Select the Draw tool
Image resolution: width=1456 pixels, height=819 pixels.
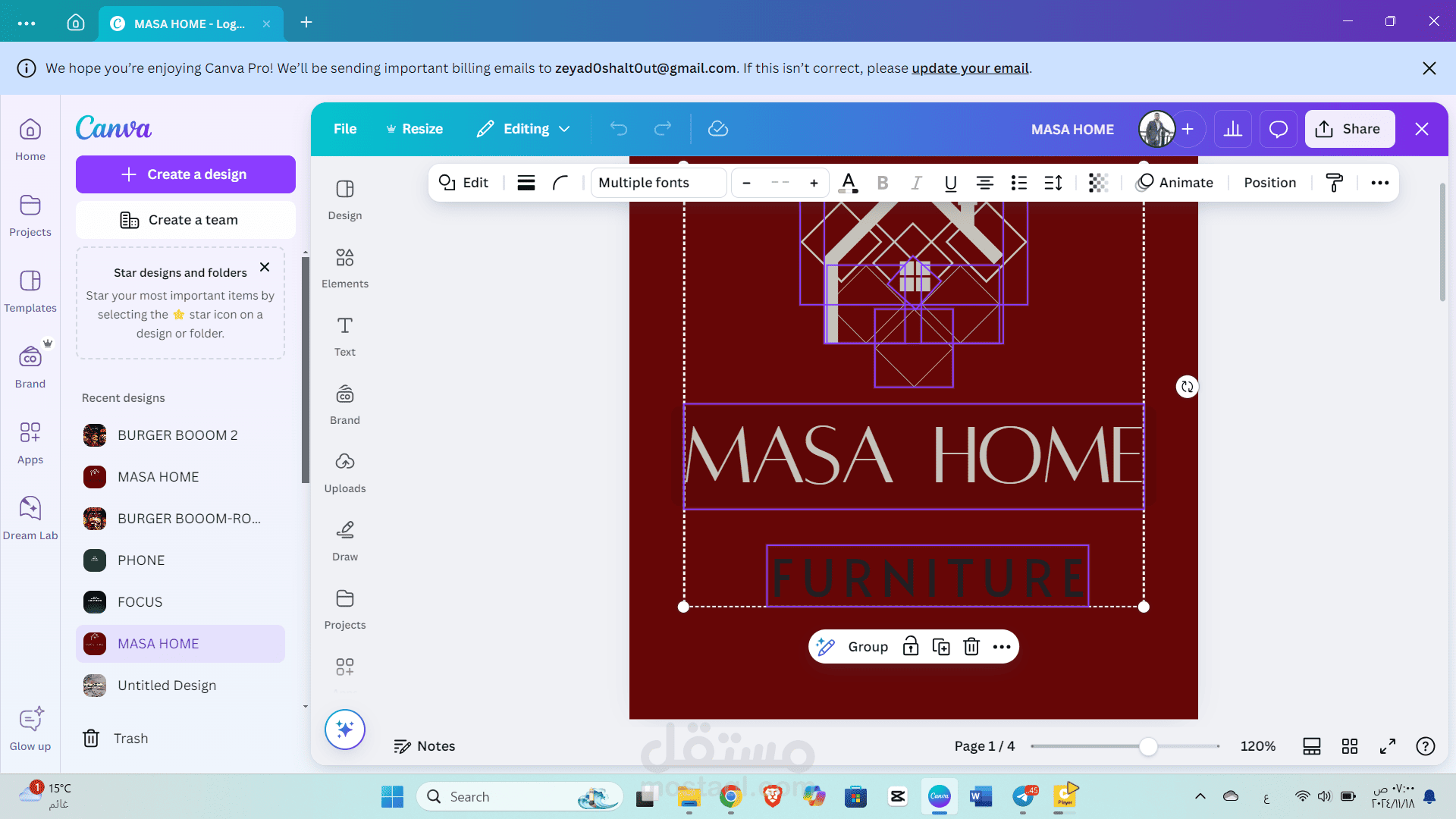344,541
